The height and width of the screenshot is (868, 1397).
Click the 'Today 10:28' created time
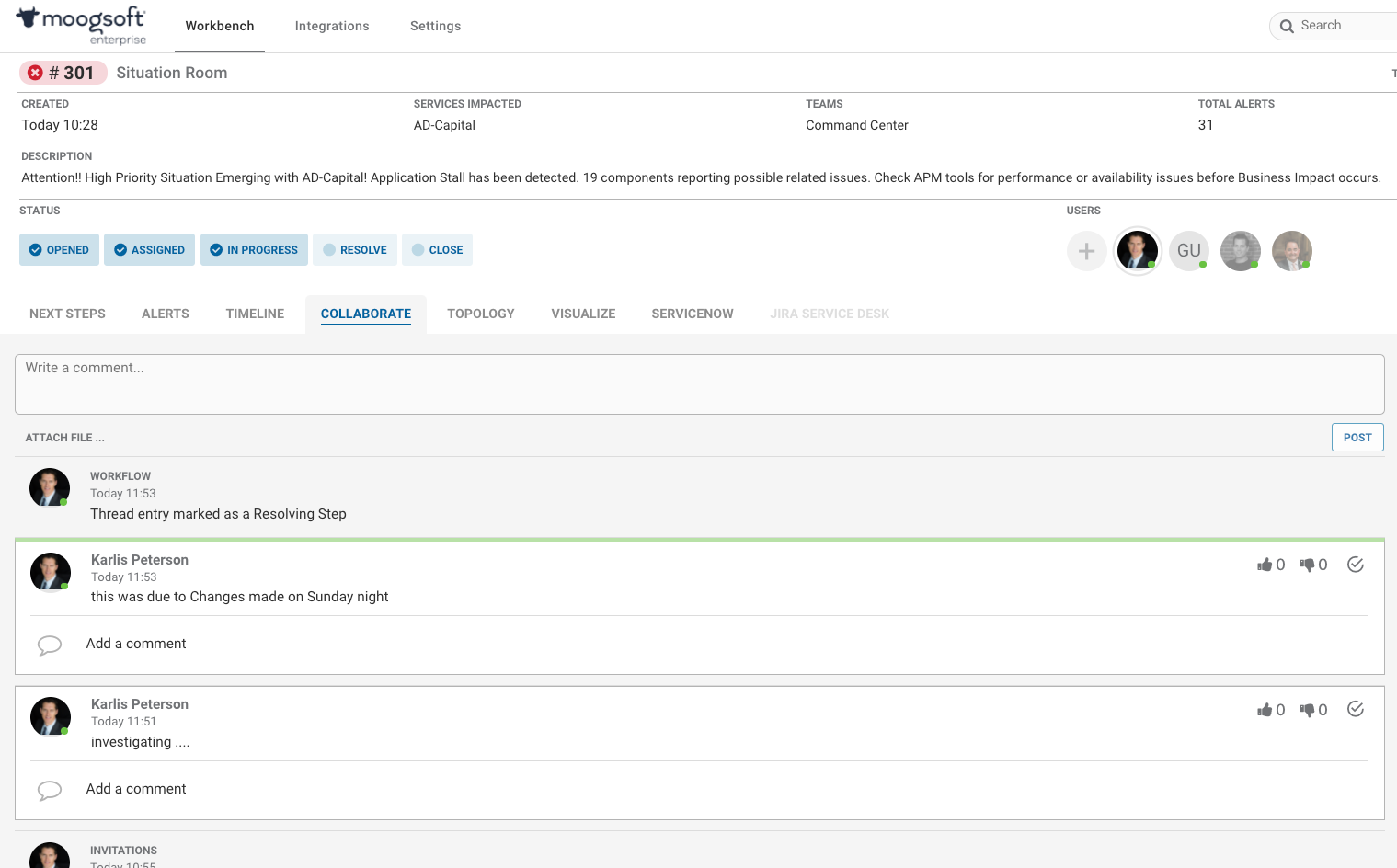click(x=60, y=125)
